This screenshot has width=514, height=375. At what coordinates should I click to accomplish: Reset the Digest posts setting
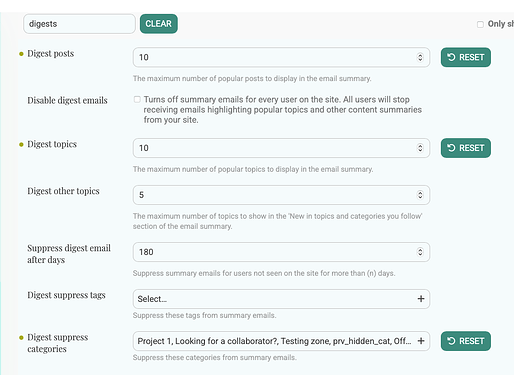coord(466,57)
